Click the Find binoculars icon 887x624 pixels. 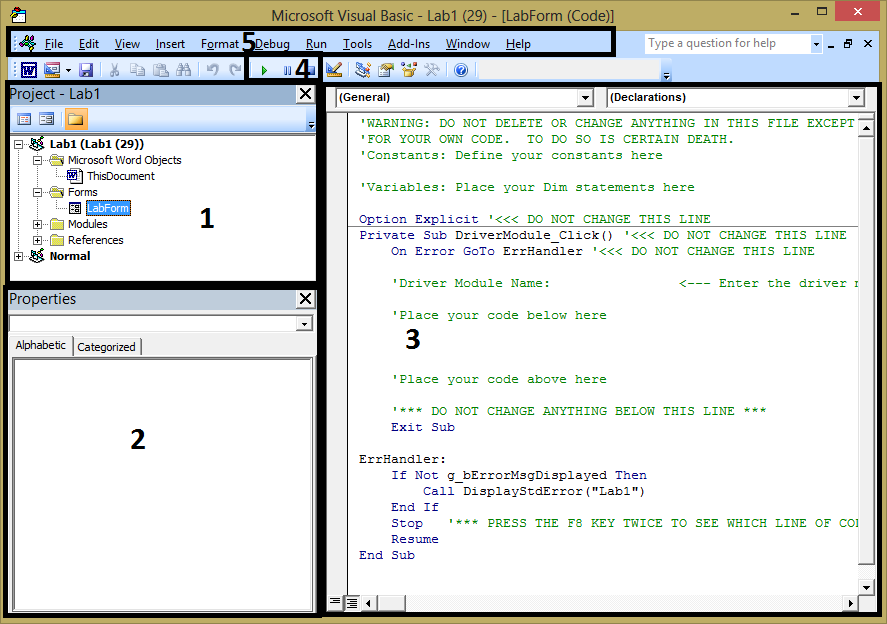183,70
